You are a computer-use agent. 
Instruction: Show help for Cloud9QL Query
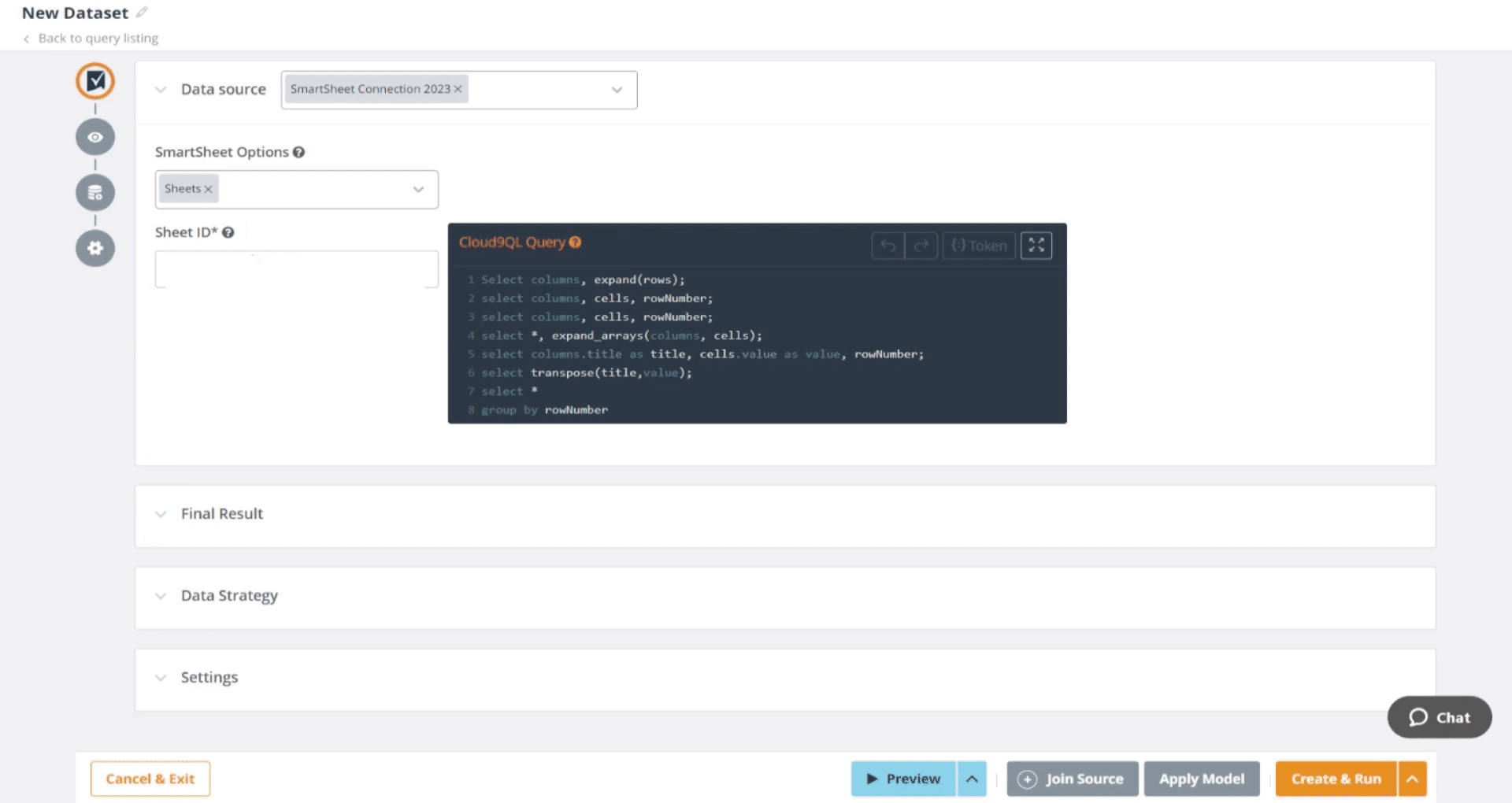pos(576,242)
